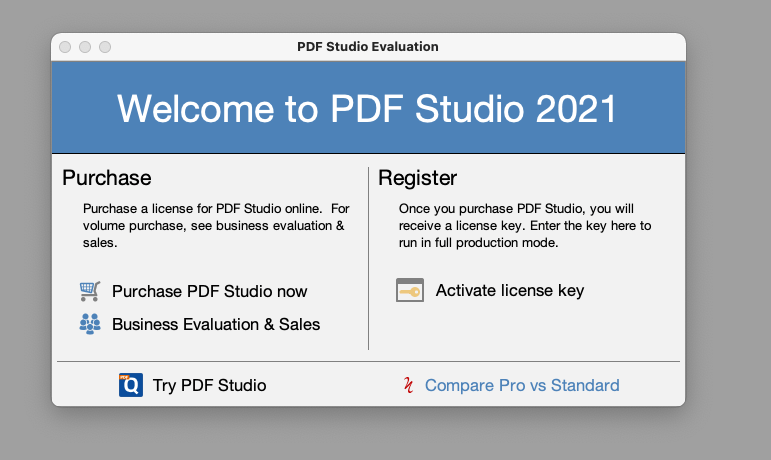This screenshot has width=771, height=460.
Task: Click the Purchase section heading
Action: (107, 178)
